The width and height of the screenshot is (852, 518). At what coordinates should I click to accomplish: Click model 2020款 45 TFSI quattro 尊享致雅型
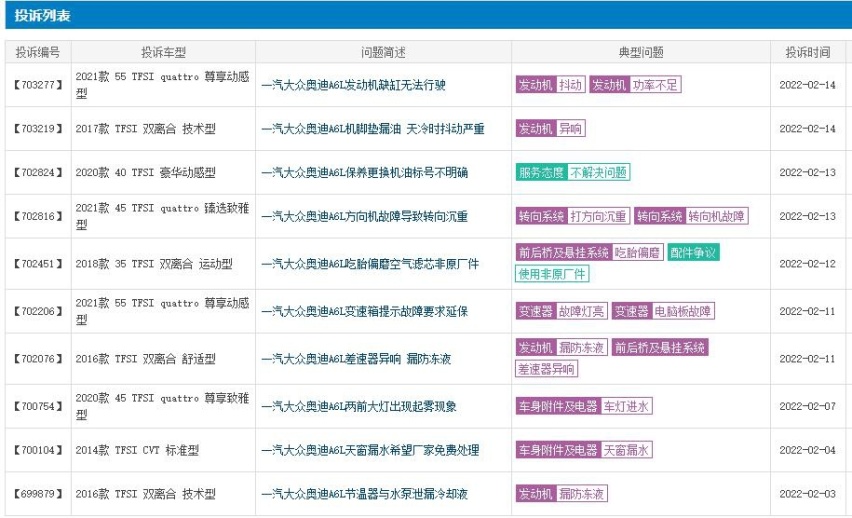pos(162,407)
